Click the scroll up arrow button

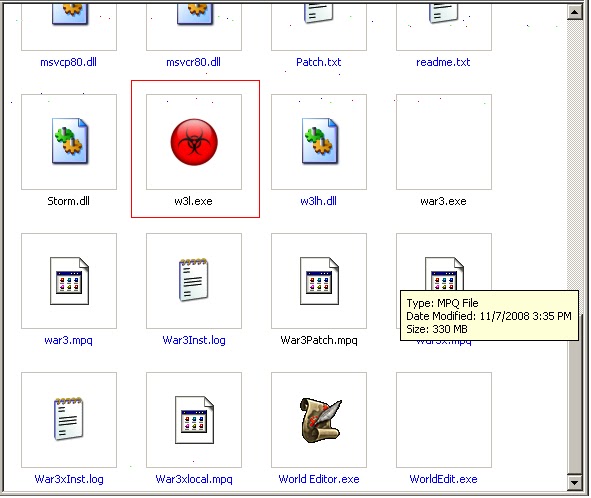574,12
